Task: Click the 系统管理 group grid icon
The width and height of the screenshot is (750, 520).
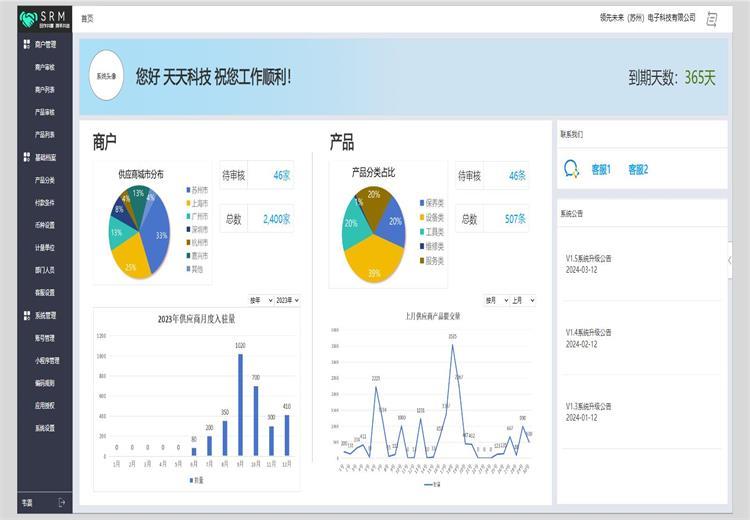Action: click(x=27, y=315)
